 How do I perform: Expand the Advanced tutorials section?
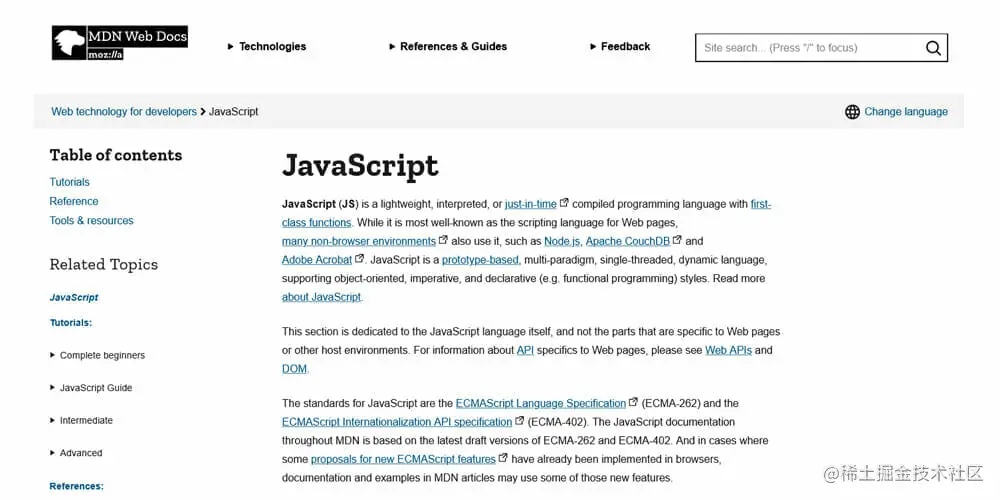pyautogui.click(x=76, y=453)
